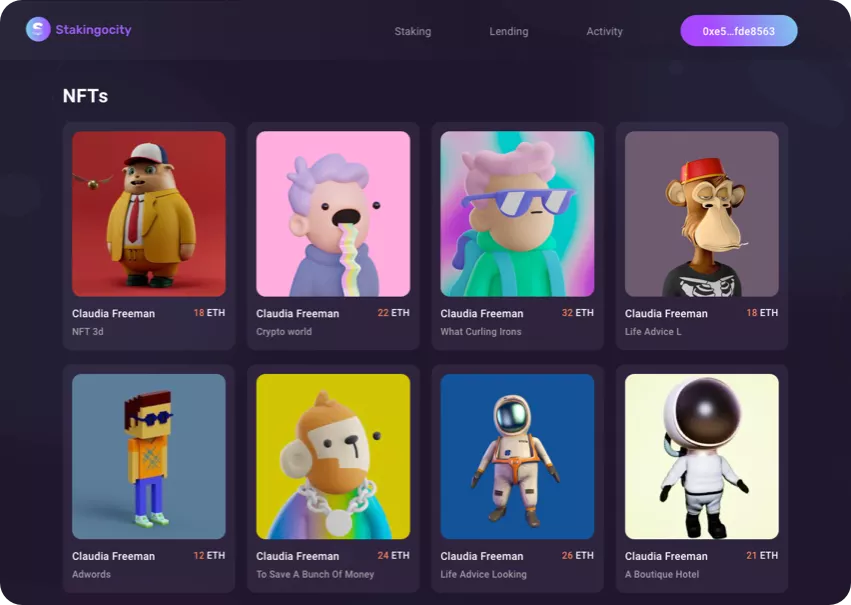Click the 'To Save A Bunch Of Money' title
Viewport: 851px width, 605px height.
point(315,574)
